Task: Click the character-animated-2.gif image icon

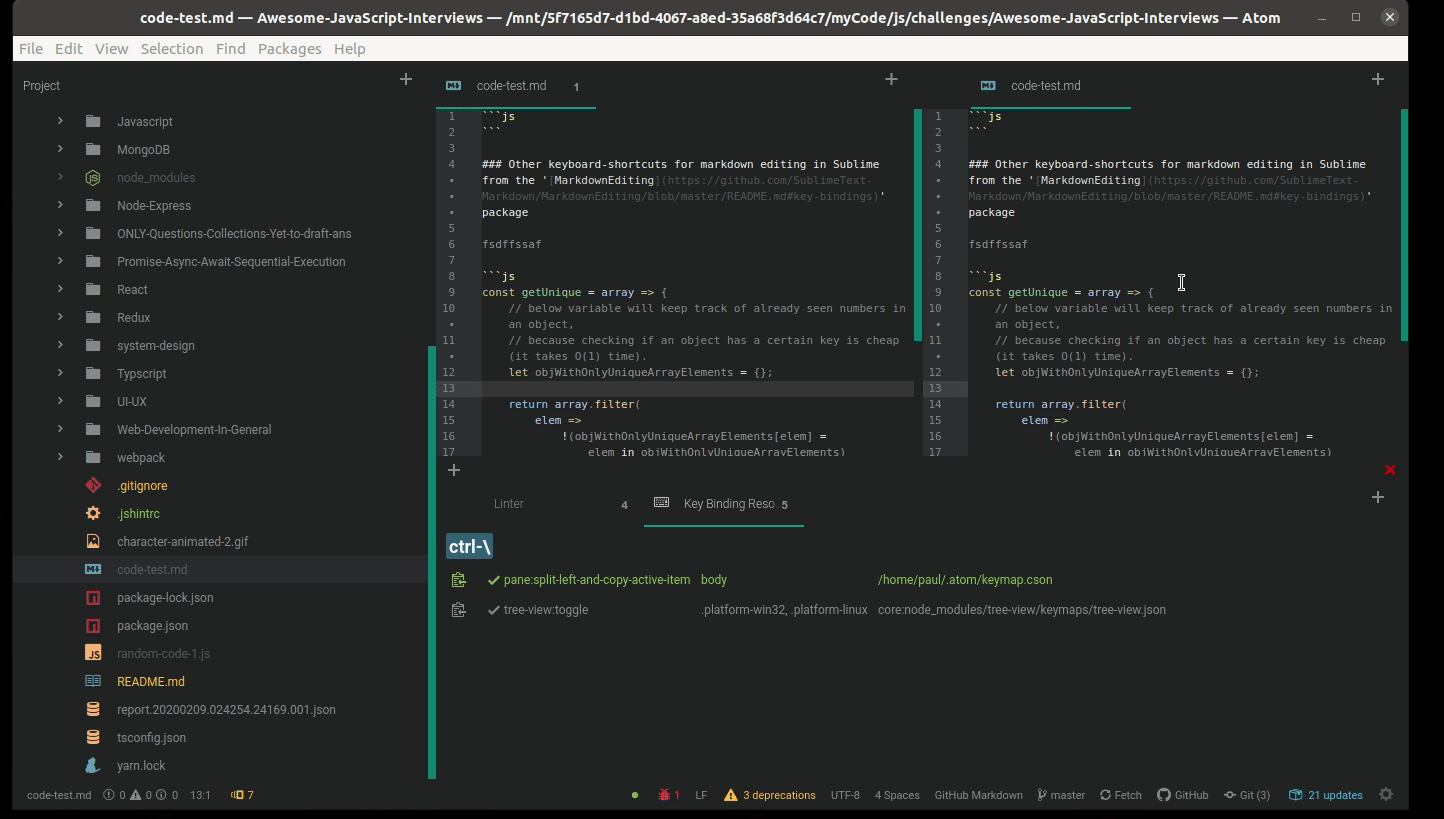Action: click(x=93, y=541)
